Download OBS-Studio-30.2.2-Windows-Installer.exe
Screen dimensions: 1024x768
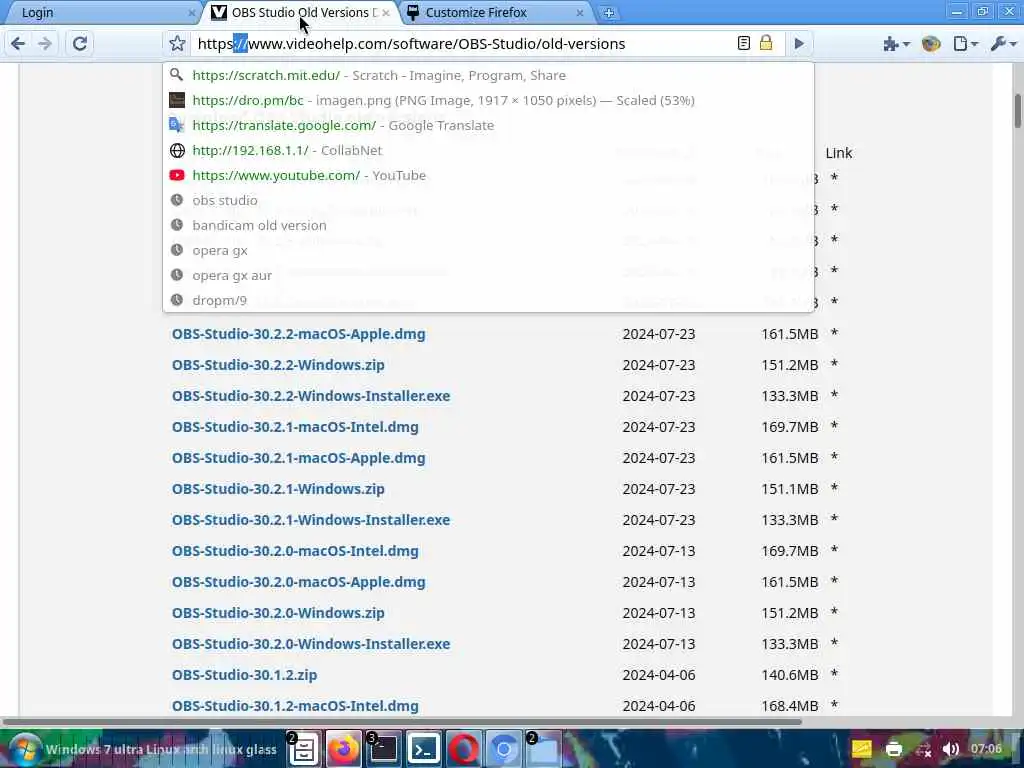coord(311,396)
